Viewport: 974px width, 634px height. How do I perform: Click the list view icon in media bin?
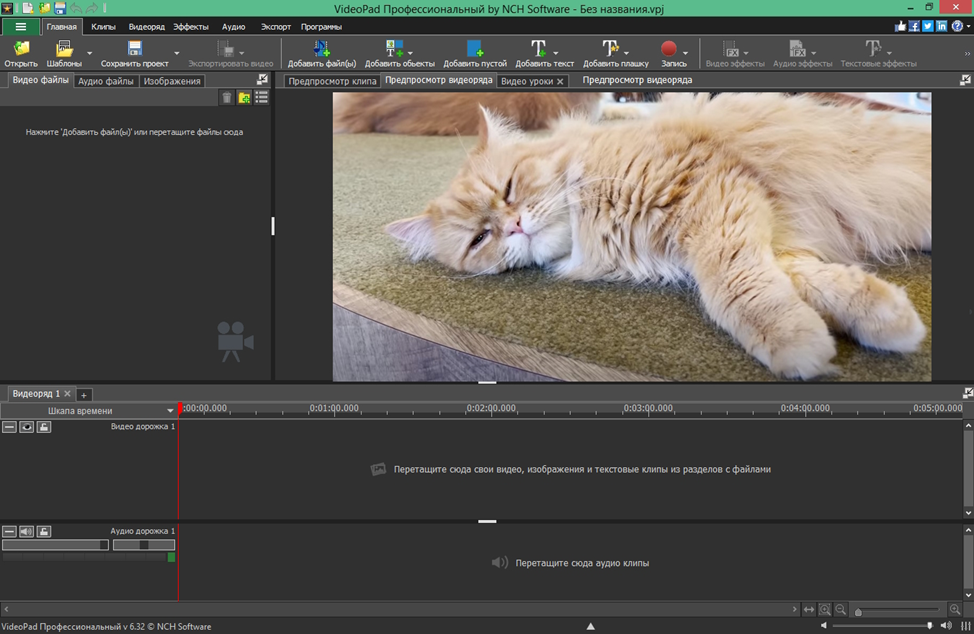click(x=261, y=97)
